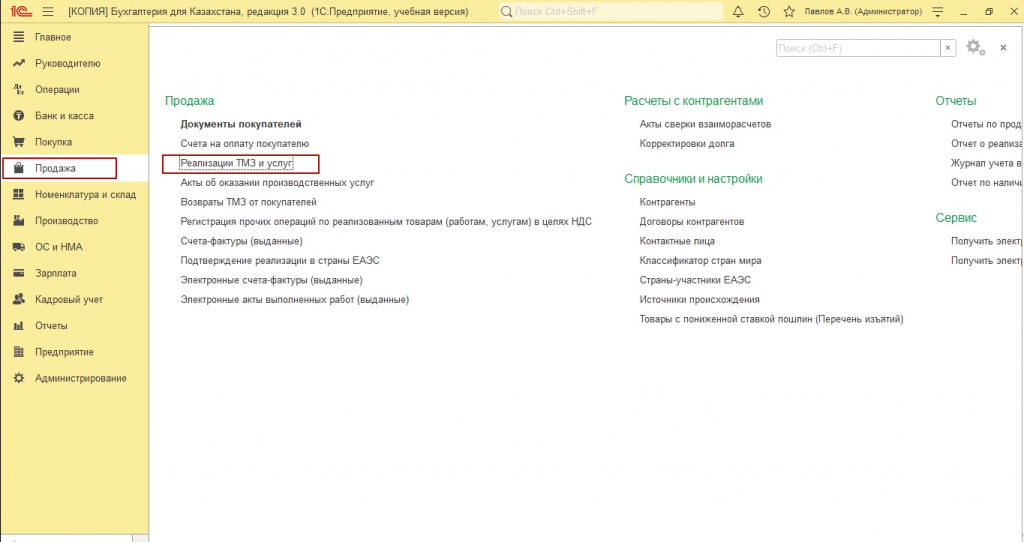Click the Зарплата card icon
The height and width of the screenshot is (542, 1024).
click(19, 273)
